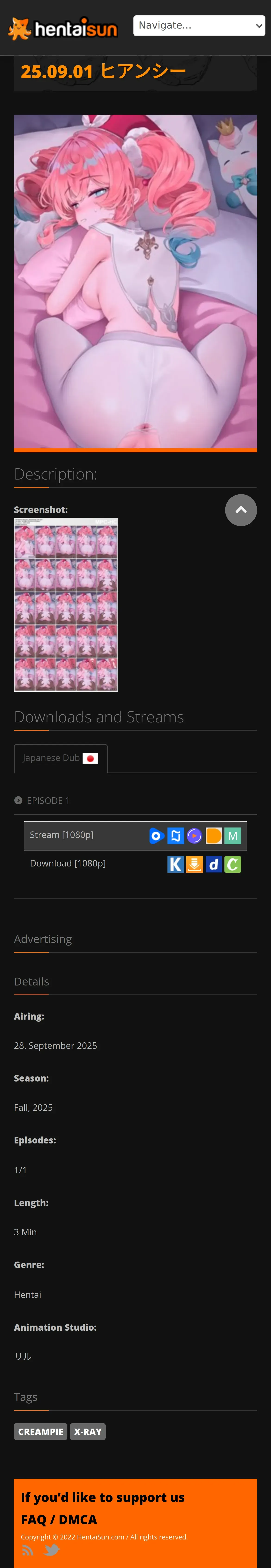271x1568 pixels.
Task: Click the 'Fall, 2025' season value
Action: coord(33,1107)
